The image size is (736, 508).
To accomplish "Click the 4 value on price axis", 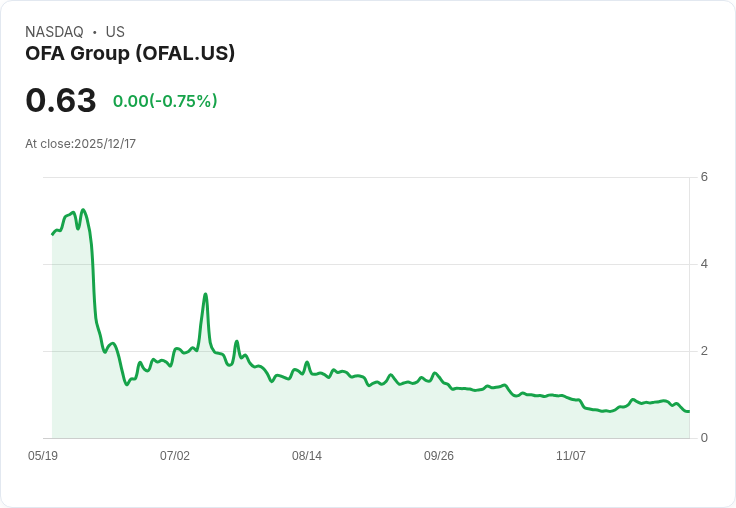I will [704, 264].
